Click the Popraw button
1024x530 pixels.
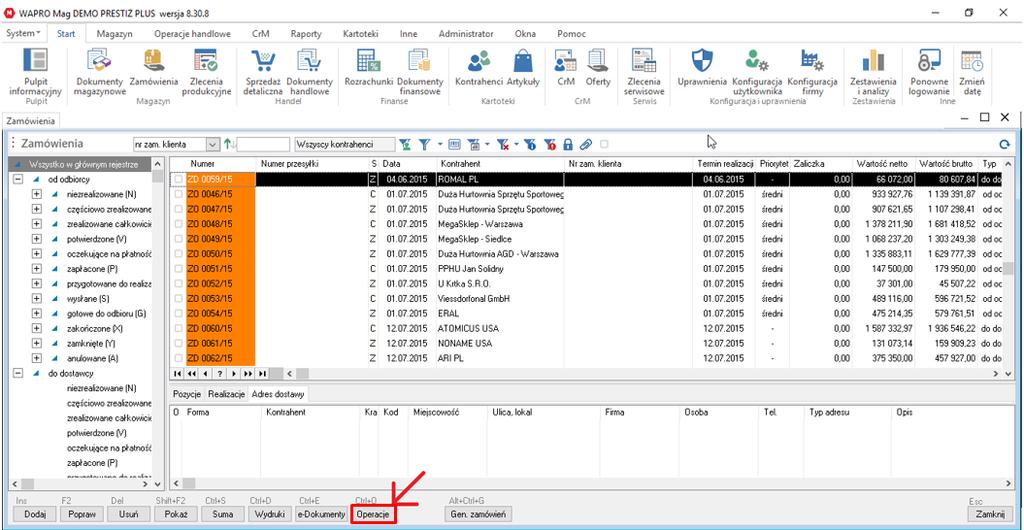click(x=82, y=514)
